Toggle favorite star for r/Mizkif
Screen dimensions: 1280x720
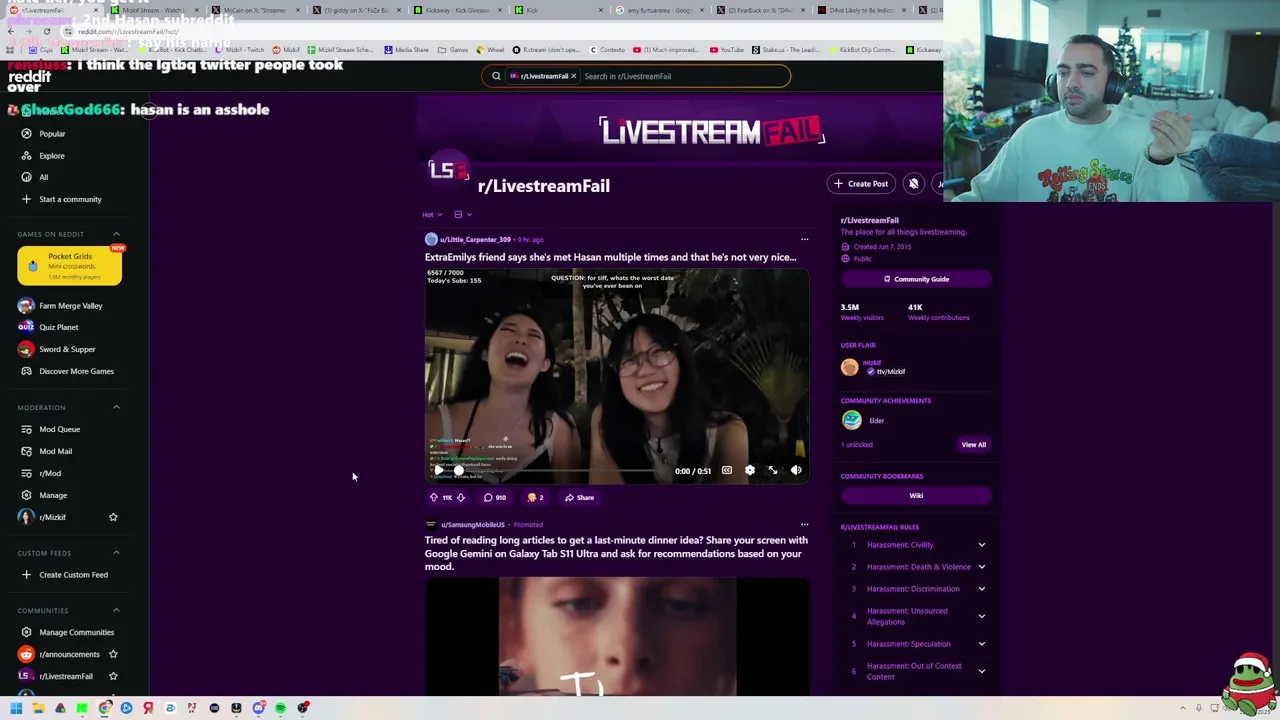tap(113, 517)
